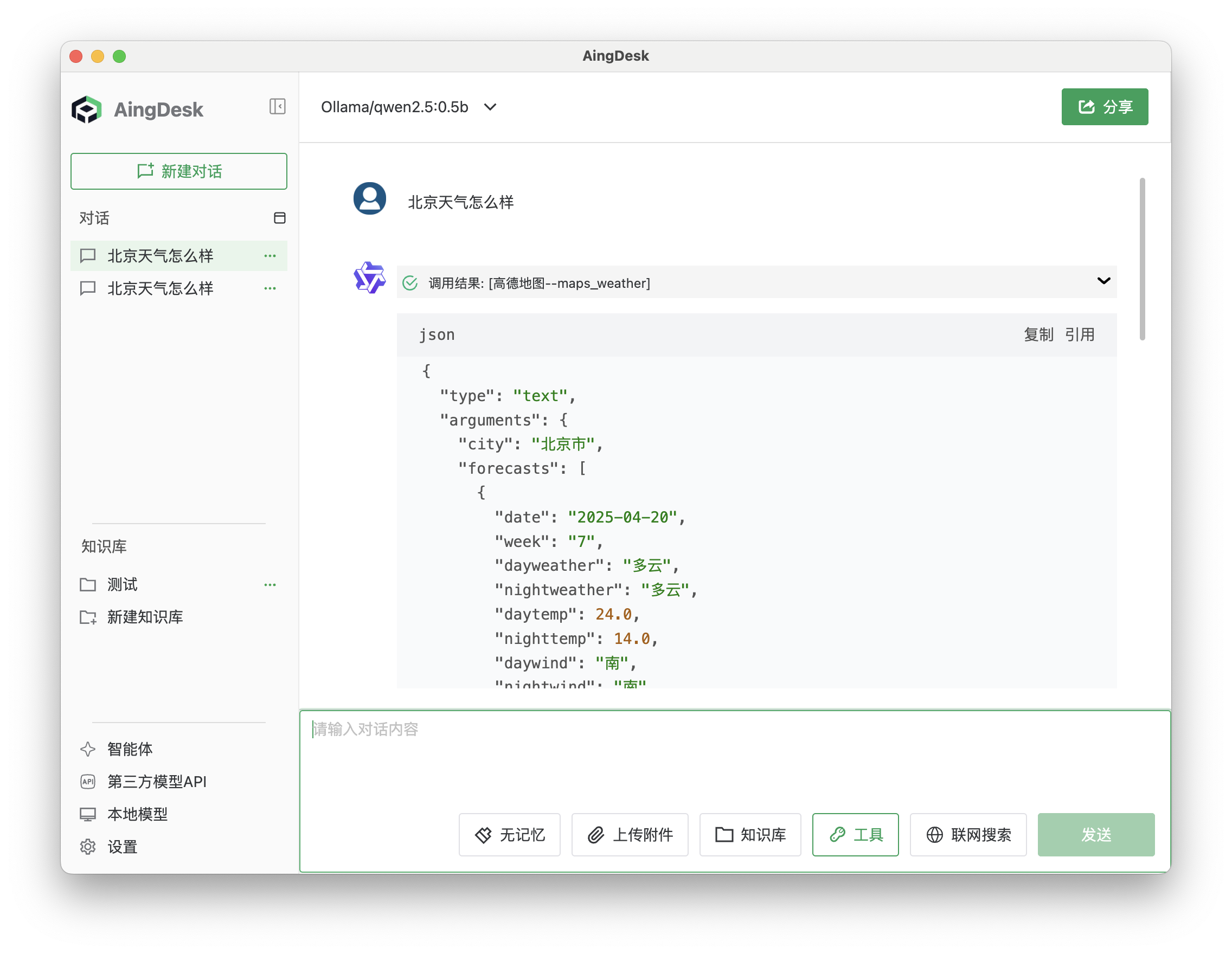Click the archive icon next to 对话 header
1232x954 pixels.
coord(279,218)
